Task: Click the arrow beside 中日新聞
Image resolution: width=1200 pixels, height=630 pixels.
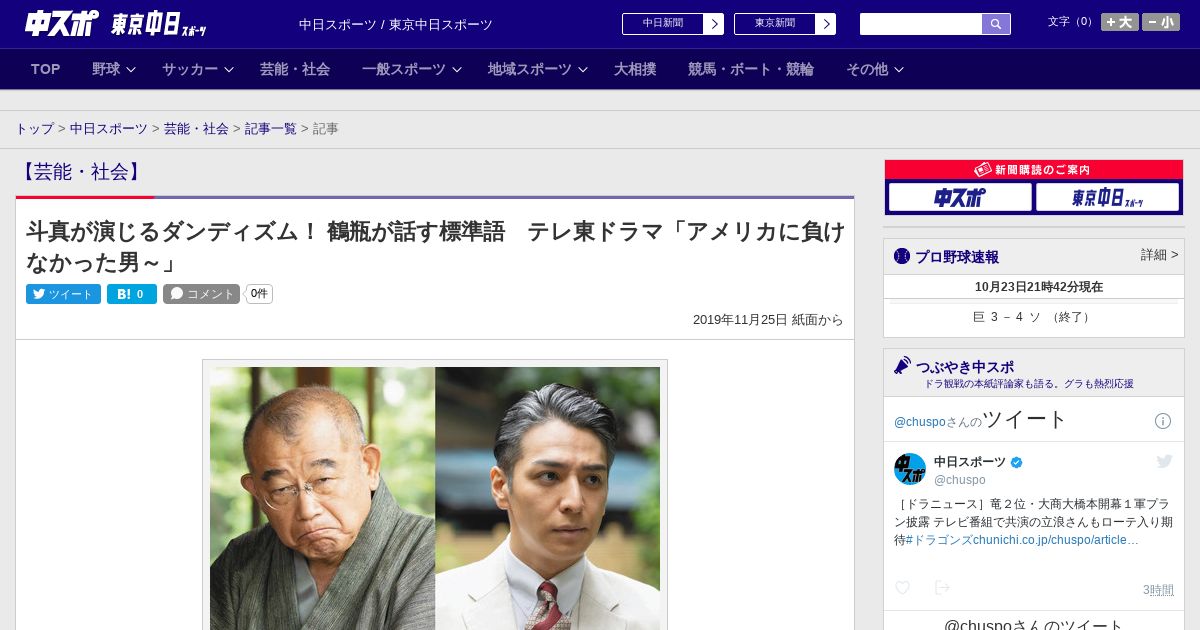Action: (714, 24)
